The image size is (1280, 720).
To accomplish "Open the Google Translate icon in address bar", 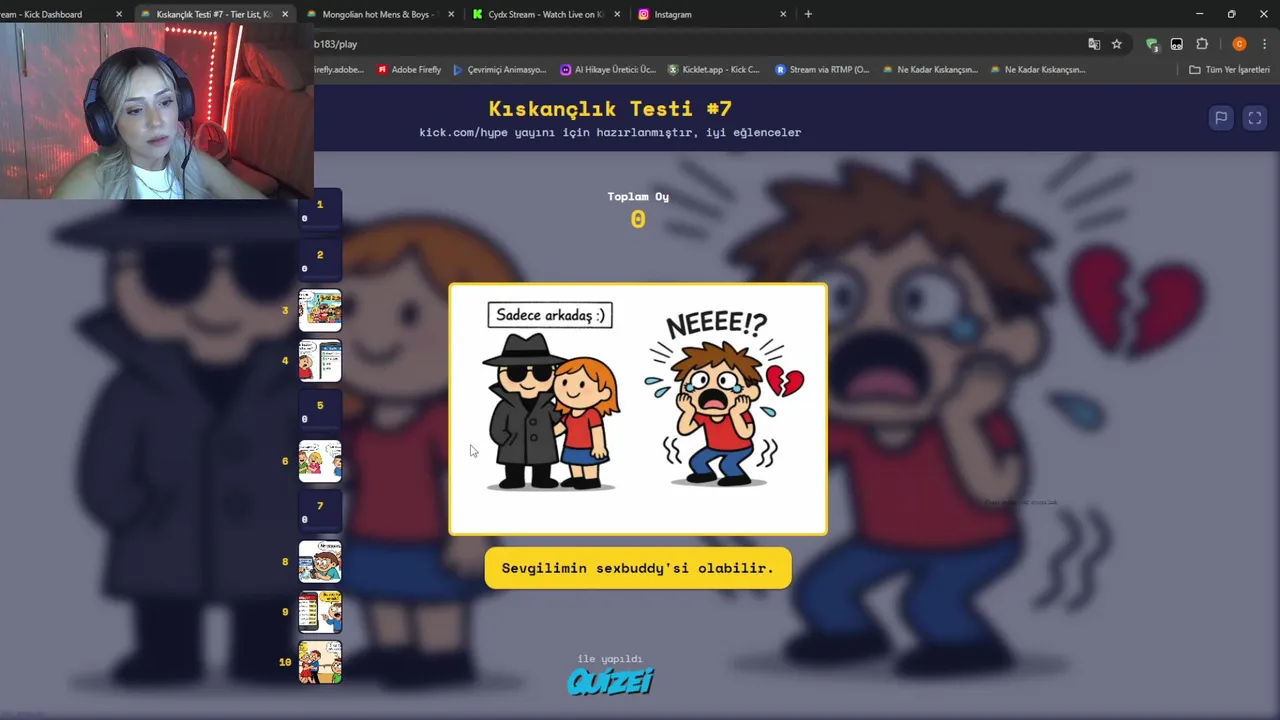I will point(1094,44).
